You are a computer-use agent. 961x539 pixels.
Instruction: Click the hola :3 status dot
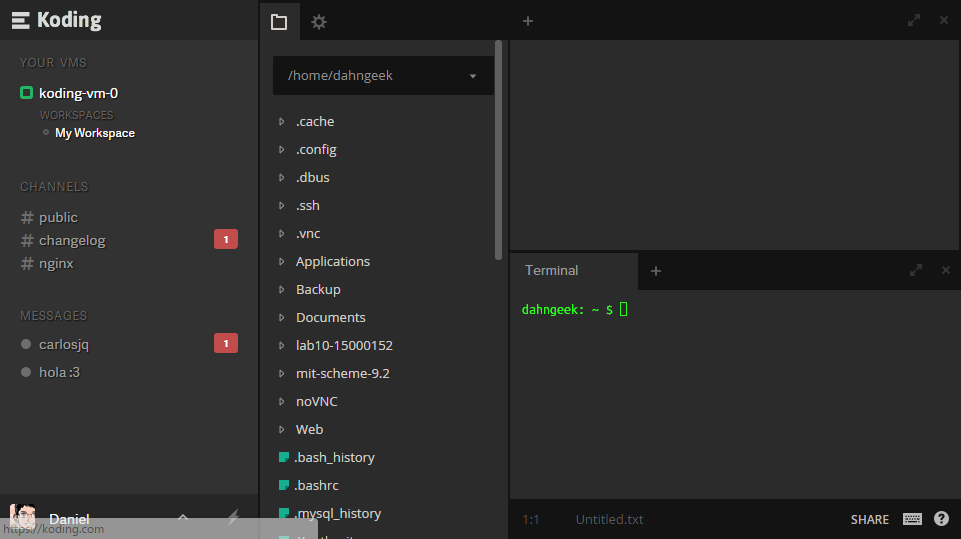point(26,372)
